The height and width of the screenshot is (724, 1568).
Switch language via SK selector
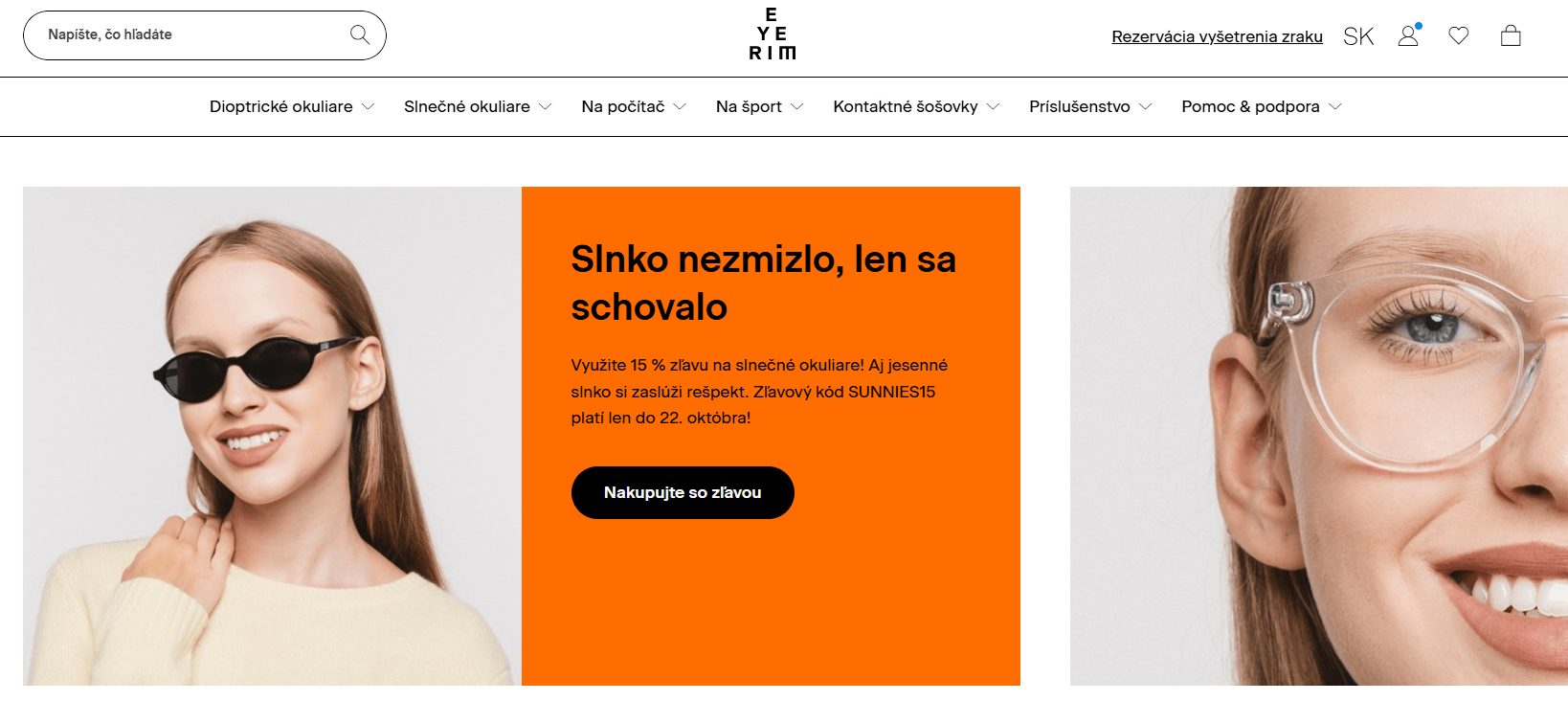[x=1358, y=36]
